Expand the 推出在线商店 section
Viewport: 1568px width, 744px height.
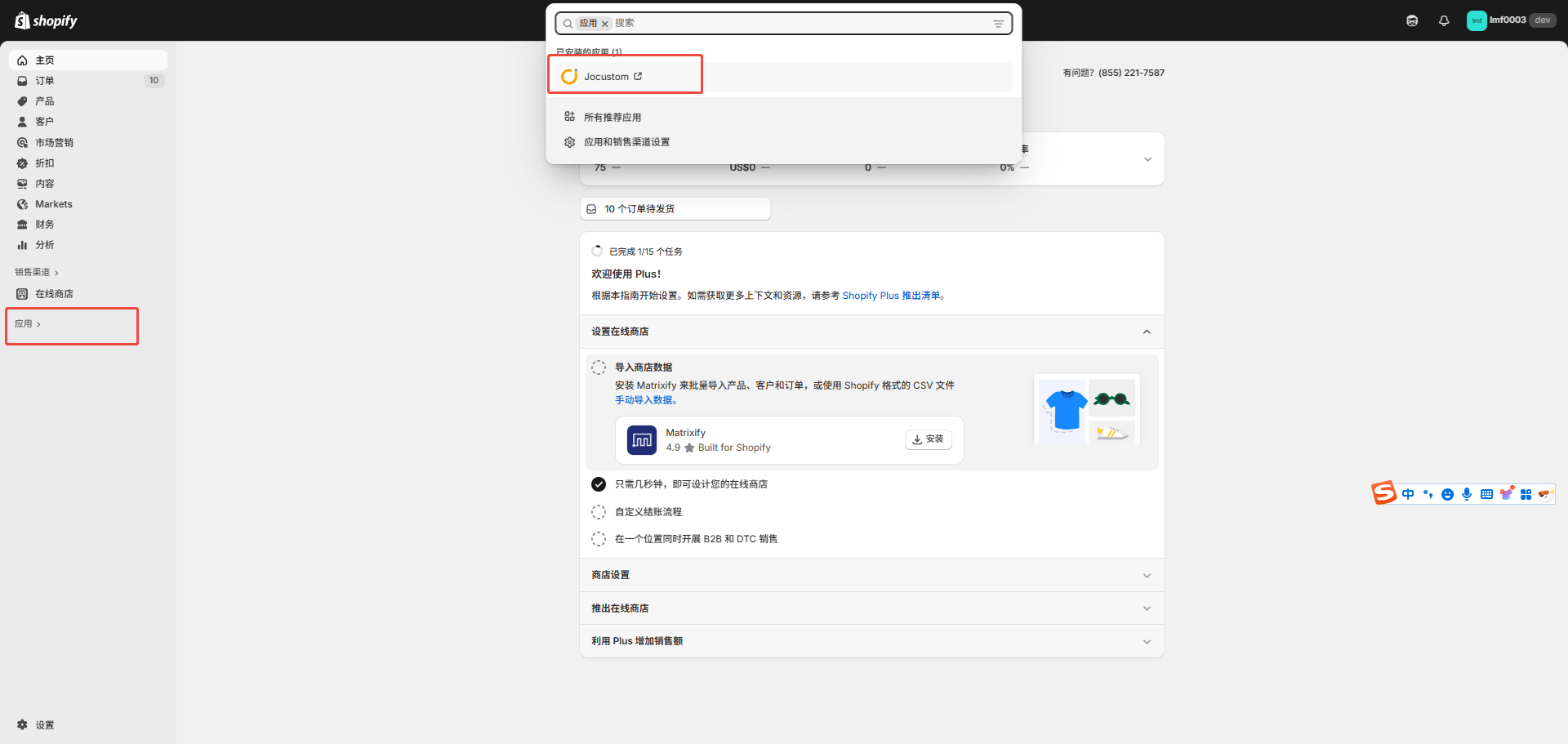(x=1147, y=608)
